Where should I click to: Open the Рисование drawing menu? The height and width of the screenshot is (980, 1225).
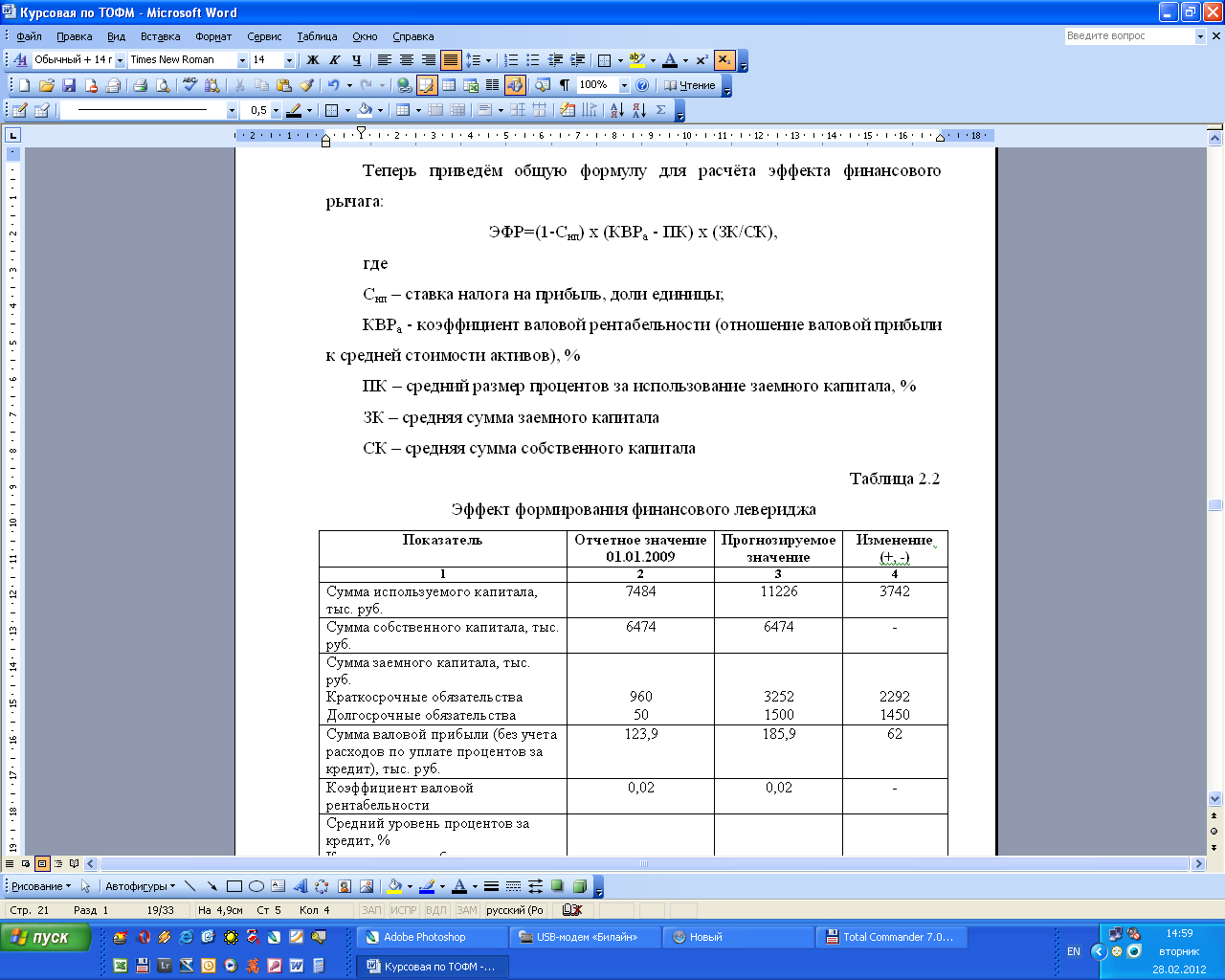[x=40, y=886]
